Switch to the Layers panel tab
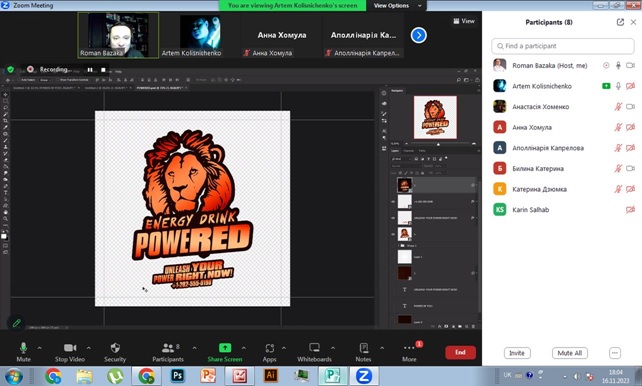Viewport: 642px width, 386px height. [x=396, y=151]
